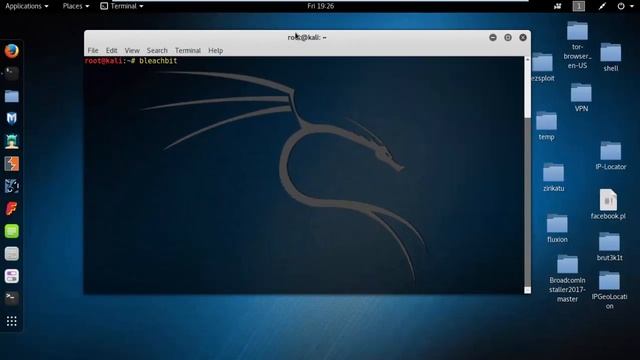The width and height of the screenshot is (640, 360).
Task: Launch Firefox from the dock
Action: click(12, 51)
